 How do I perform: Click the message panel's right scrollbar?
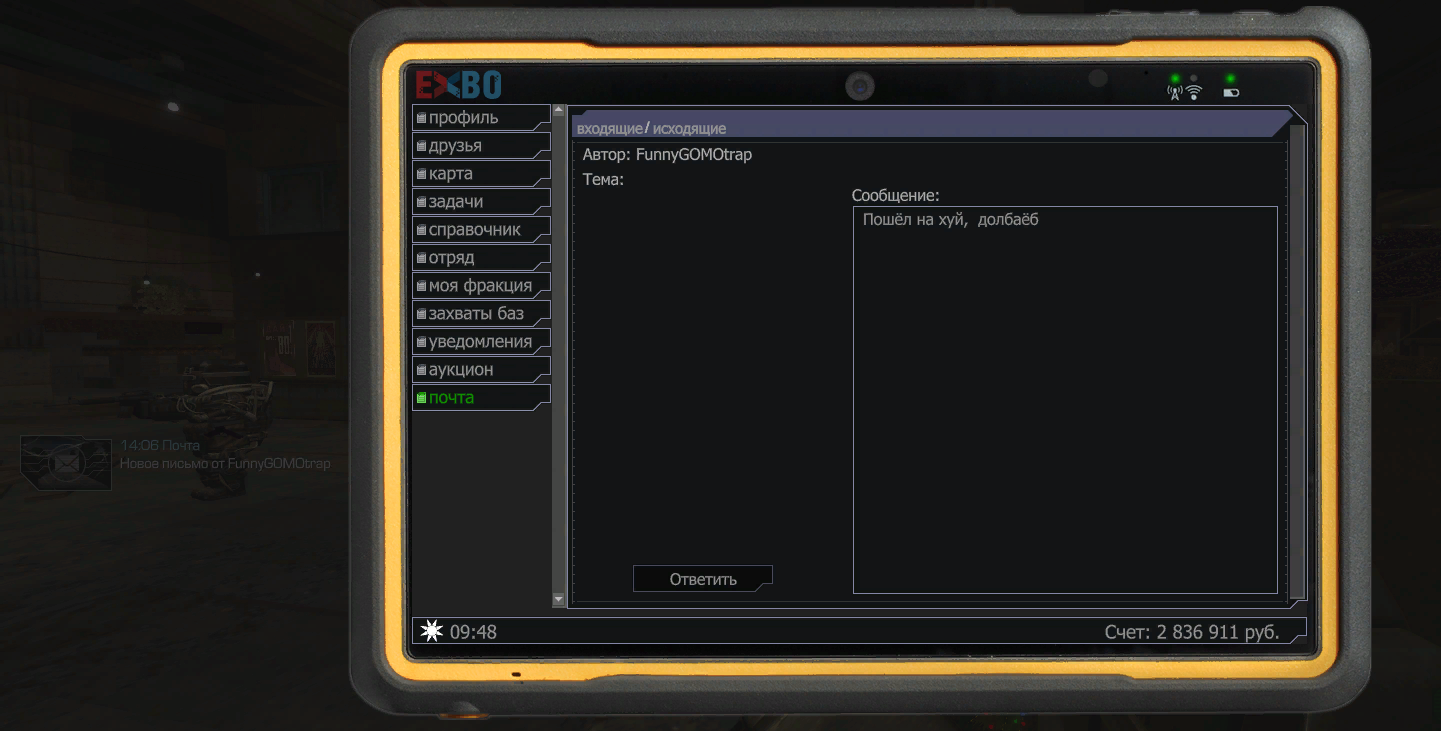point(1297,360)
